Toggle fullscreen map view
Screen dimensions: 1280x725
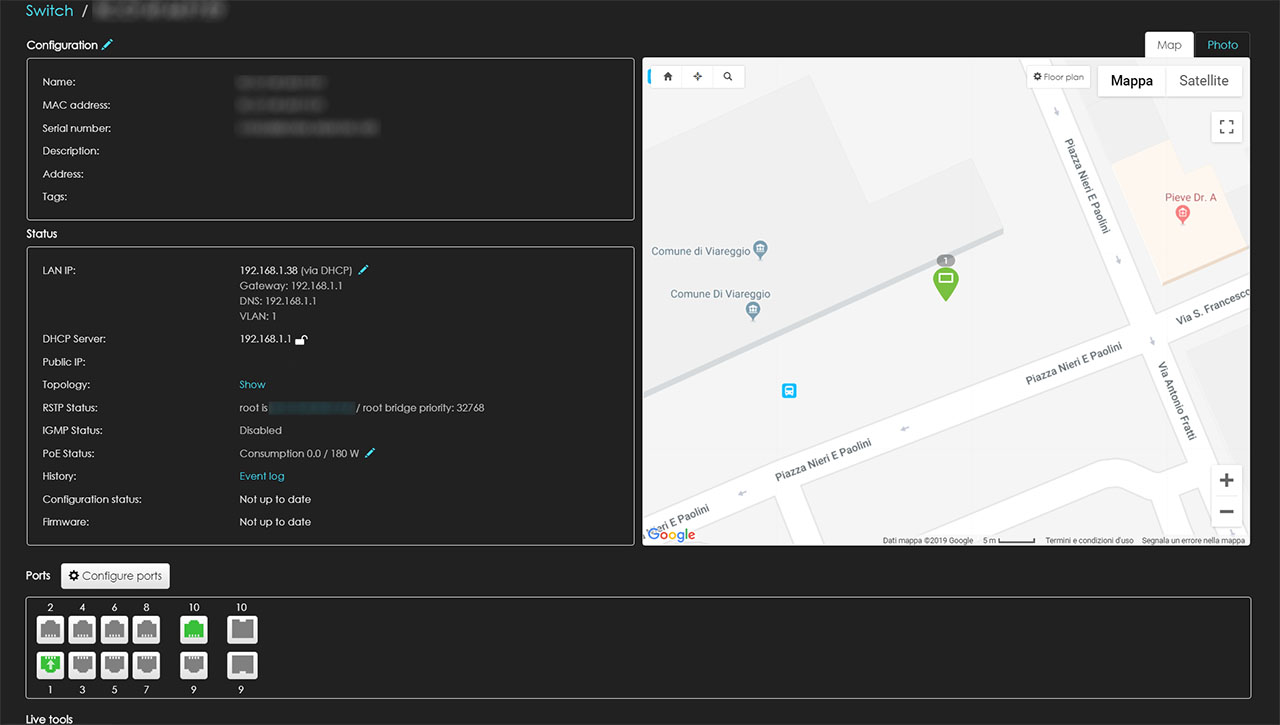click(x=1227, y=127)
